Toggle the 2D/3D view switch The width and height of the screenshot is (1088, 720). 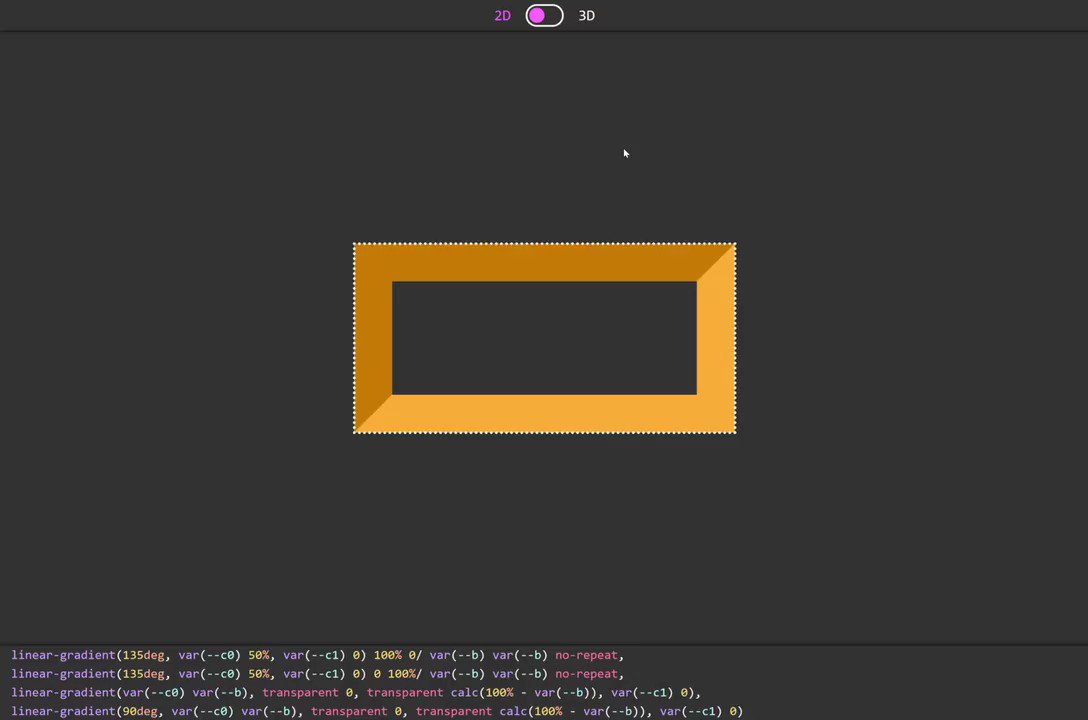coord(544,15)
